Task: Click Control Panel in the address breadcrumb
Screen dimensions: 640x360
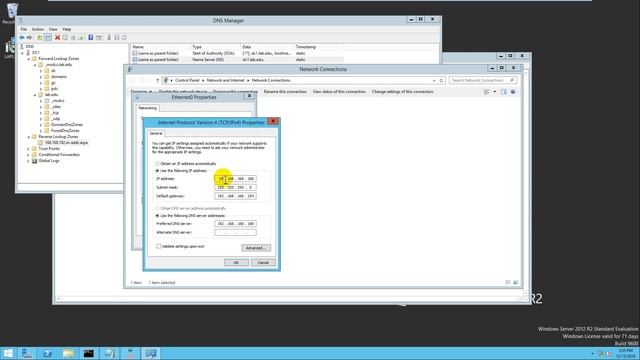Action: (187, 80)
